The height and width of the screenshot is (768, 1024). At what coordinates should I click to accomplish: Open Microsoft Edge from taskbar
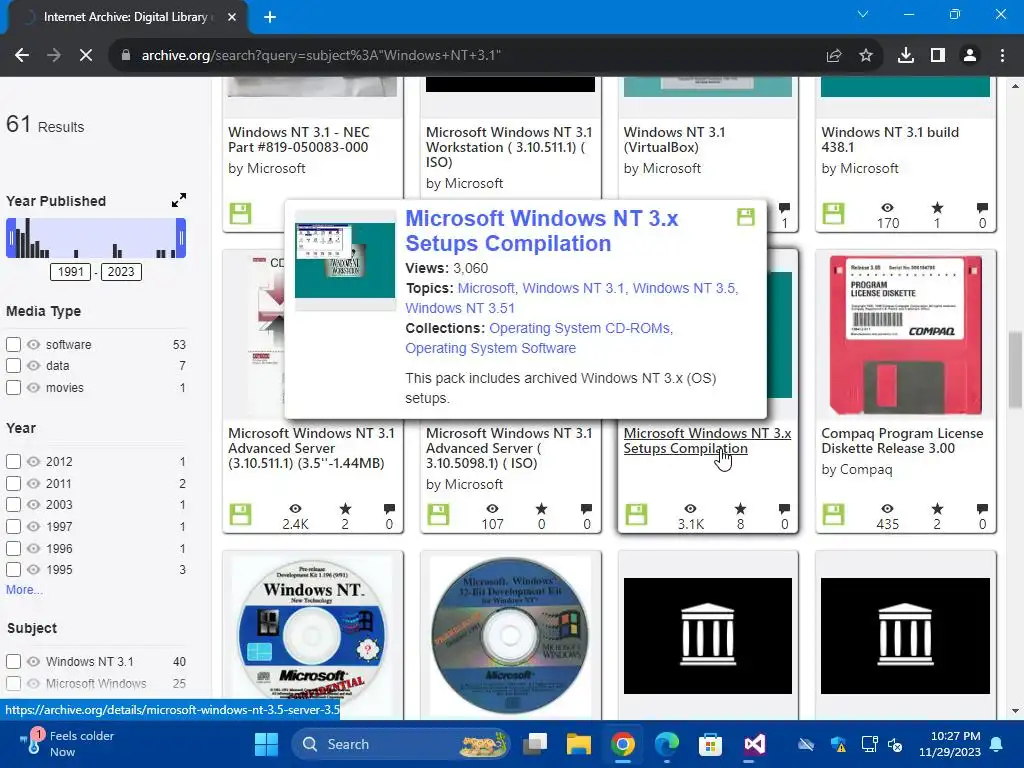pyautogui.click(x=667, y=744)
